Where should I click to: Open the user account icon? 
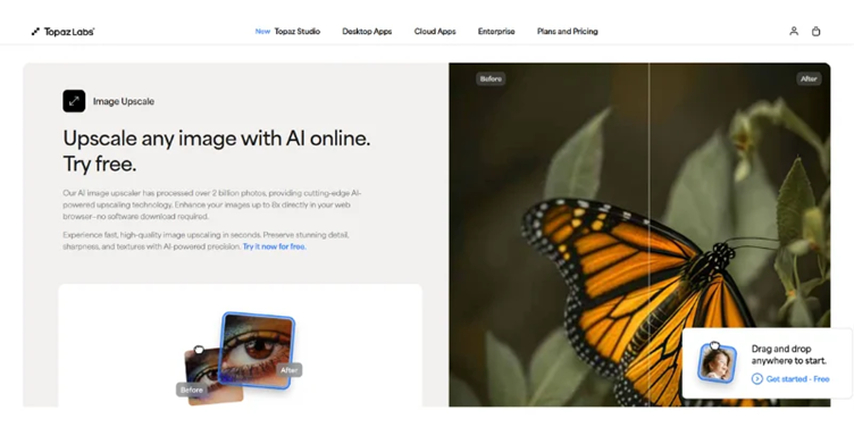[x=794, y=31]
